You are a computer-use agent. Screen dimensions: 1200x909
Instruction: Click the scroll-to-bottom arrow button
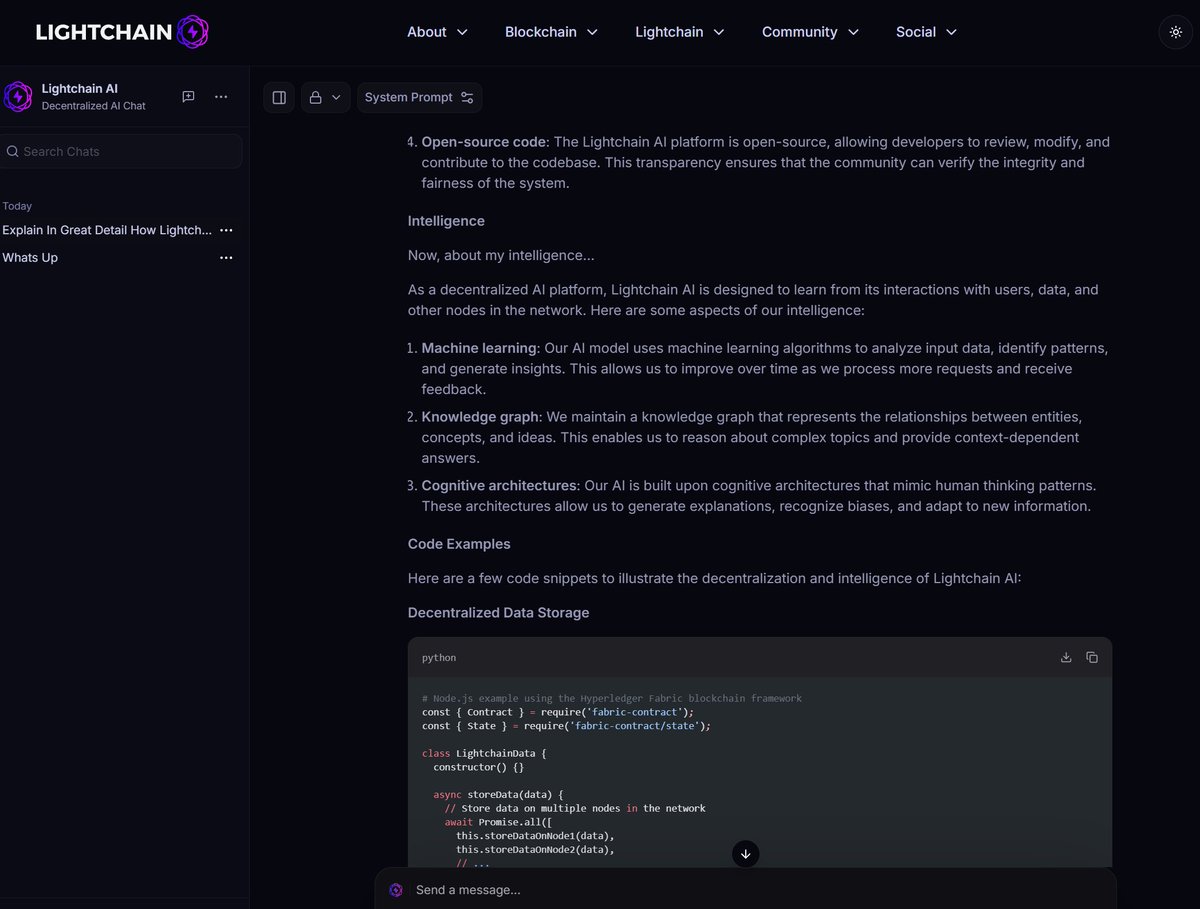click(x=746, y=854)
